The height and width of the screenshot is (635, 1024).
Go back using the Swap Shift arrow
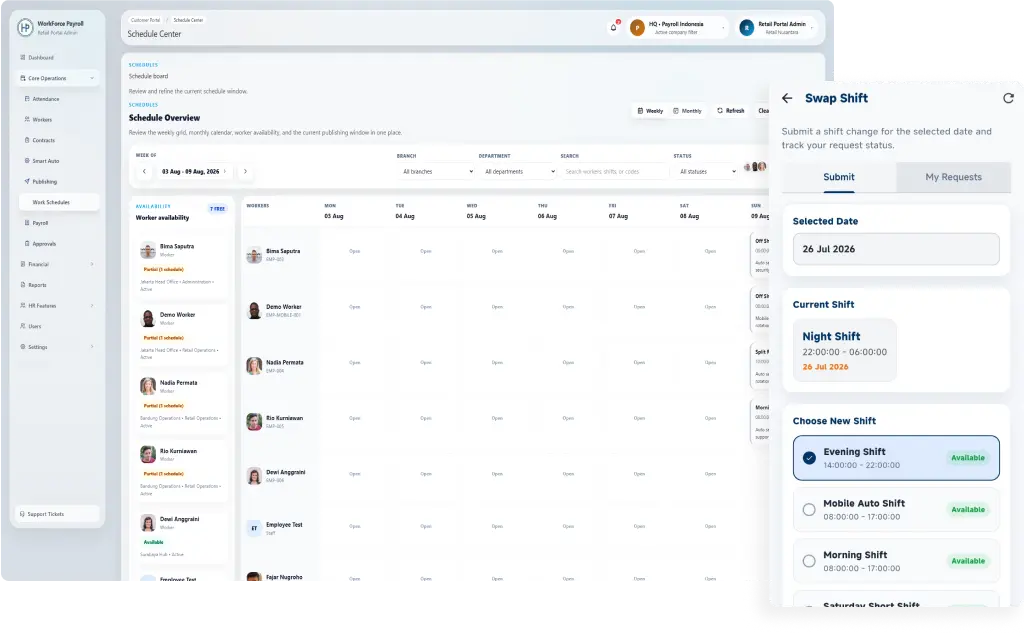click(x=787, y=98)
